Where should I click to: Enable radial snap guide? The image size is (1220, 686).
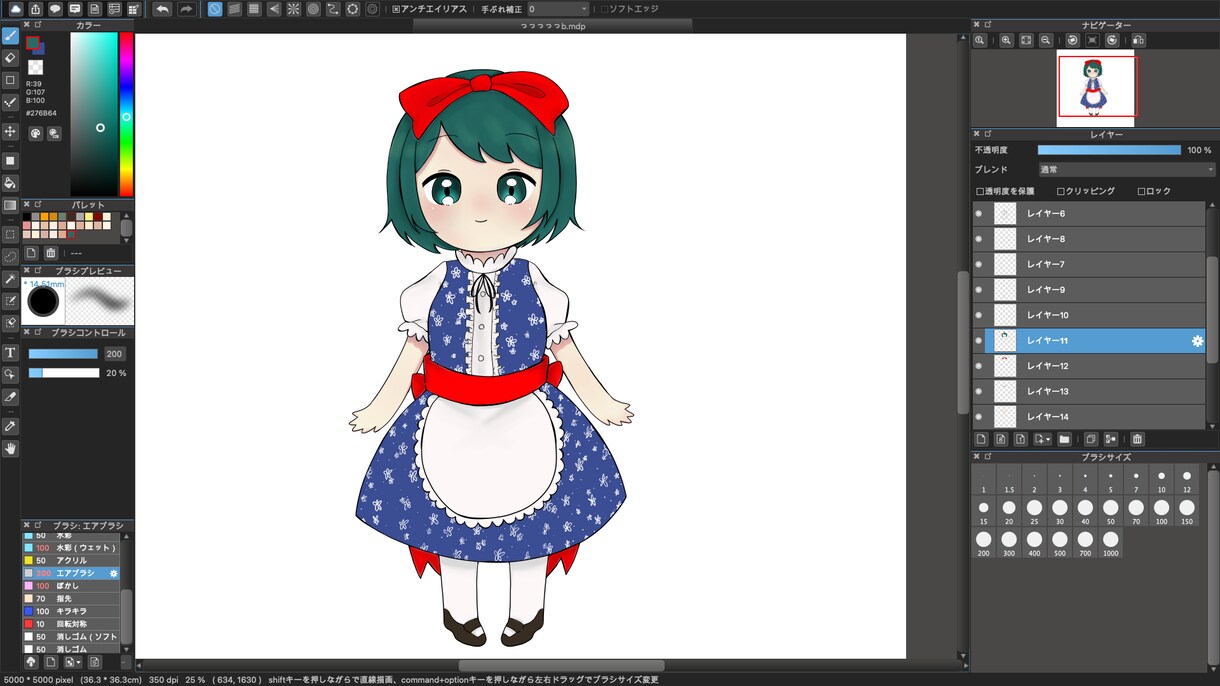(293, 9)
